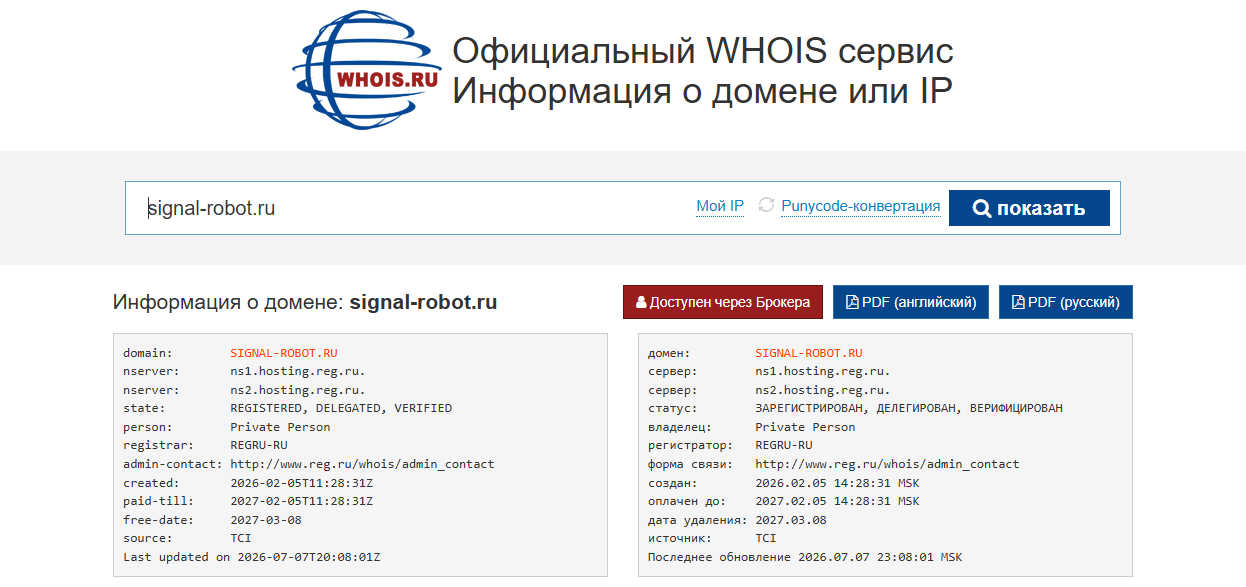Click the Официальный WHOIS сервис heading

(703, 50)
